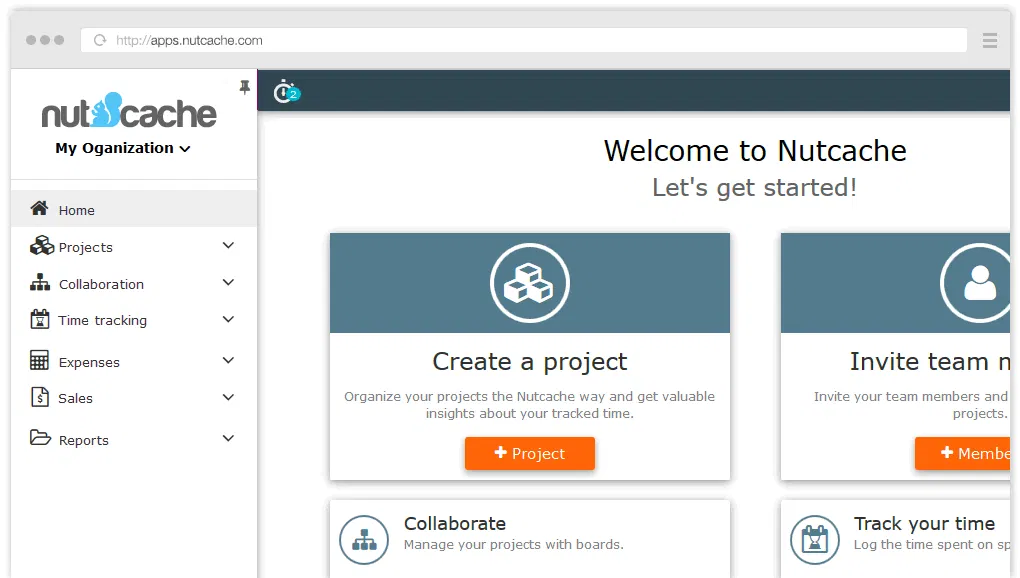This screenshot has width=1020, height=578.
Task: Click the Expenses calculator icon
Action: (x=40, y=360)
